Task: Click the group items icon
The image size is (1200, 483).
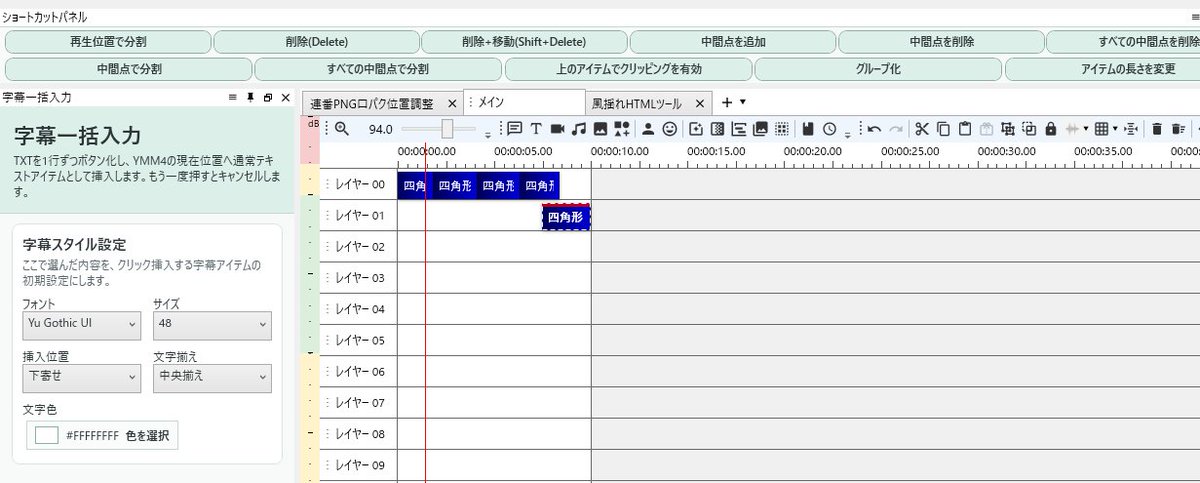Action: tap(1008, 129)
